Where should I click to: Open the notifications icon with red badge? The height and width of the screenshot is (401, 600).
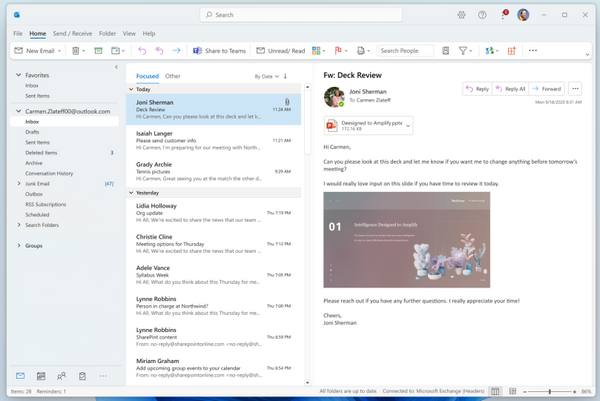coord(504,15)
